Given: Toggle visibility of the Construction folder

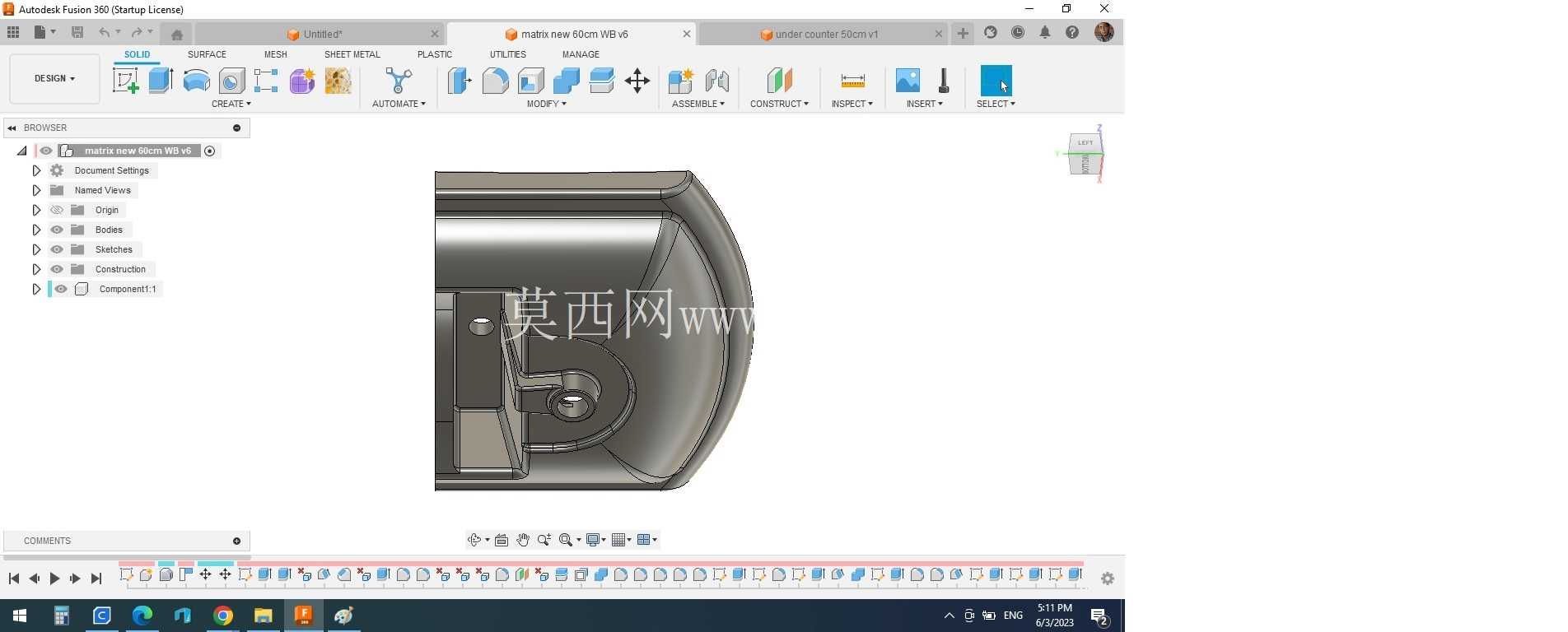Looking at the screenshot, I should click(57, 269).
